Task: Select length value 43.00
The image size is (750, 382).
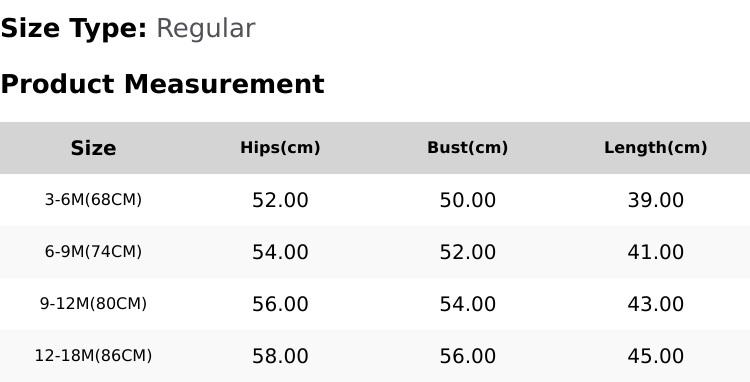Action: (655, 304)
